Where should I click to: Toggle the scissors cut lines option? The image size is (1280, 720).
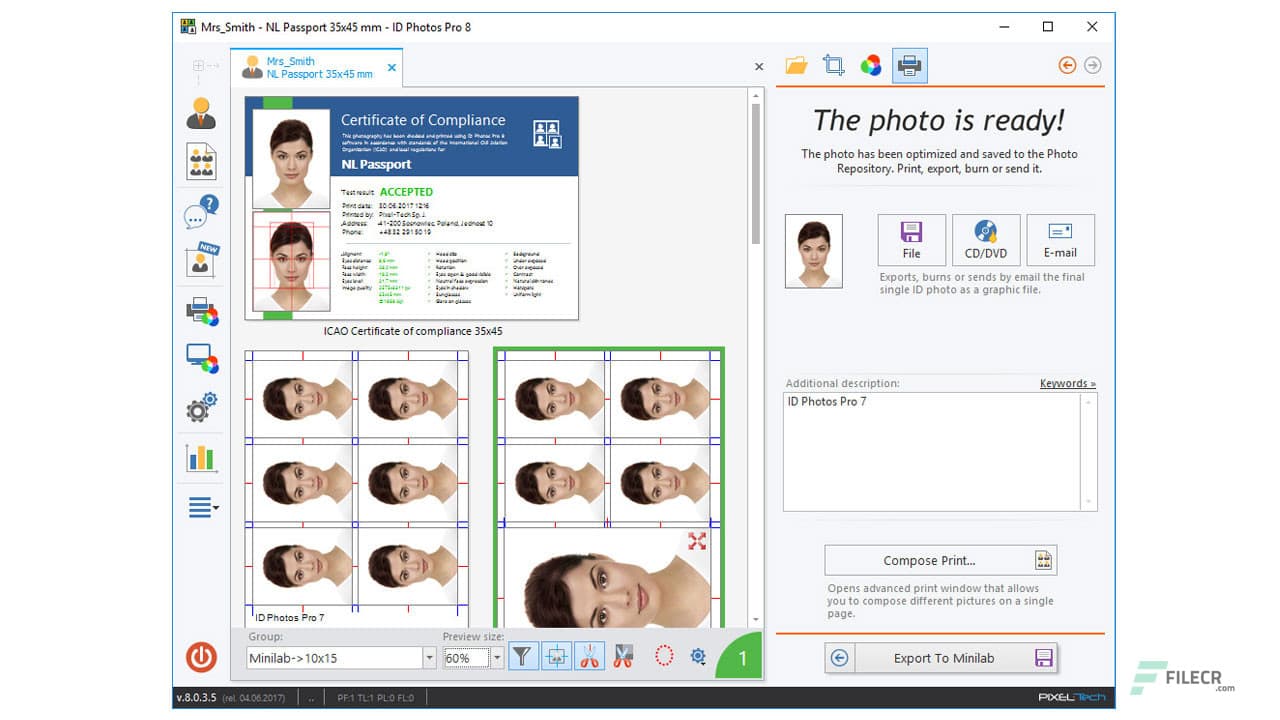588,656
